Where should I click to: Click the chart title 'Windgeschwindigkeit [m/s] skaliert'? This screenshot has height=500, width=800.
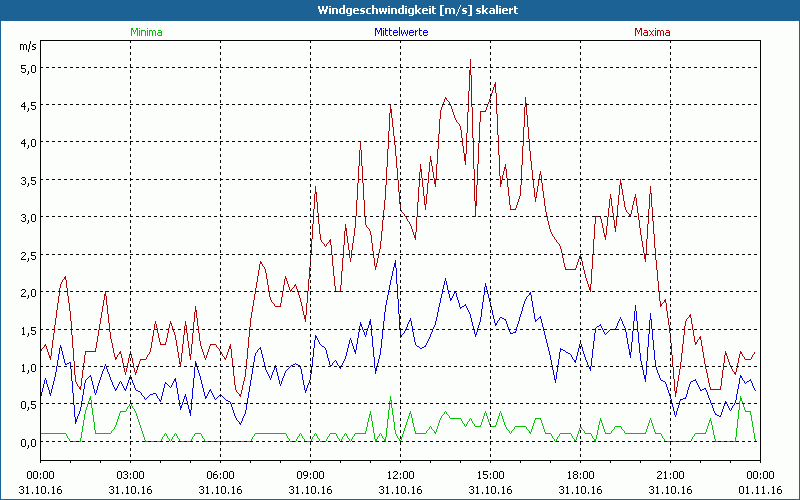pyautogui.click(x=417, y=10)
